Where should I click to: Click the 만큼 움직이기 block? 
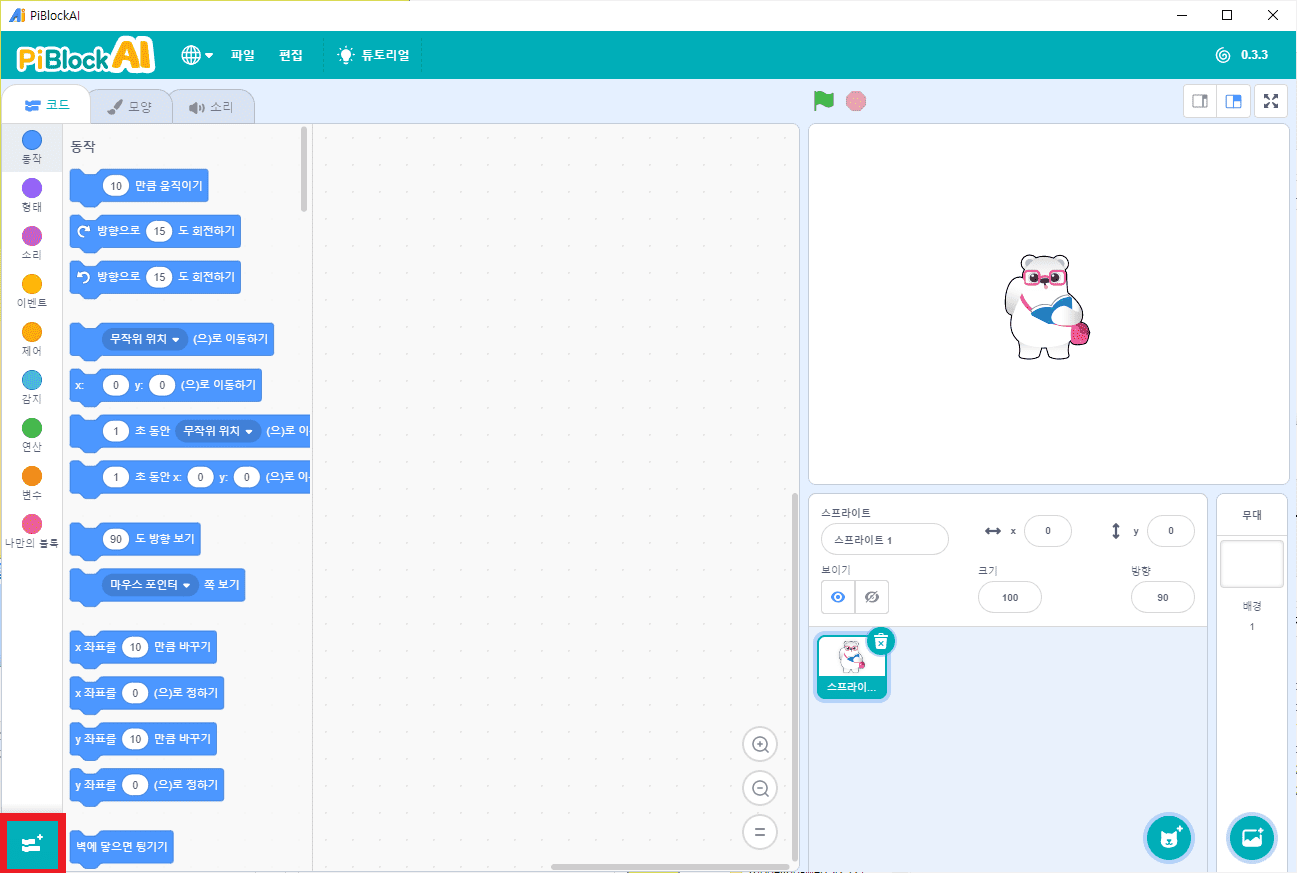click(x=139, y=187)
